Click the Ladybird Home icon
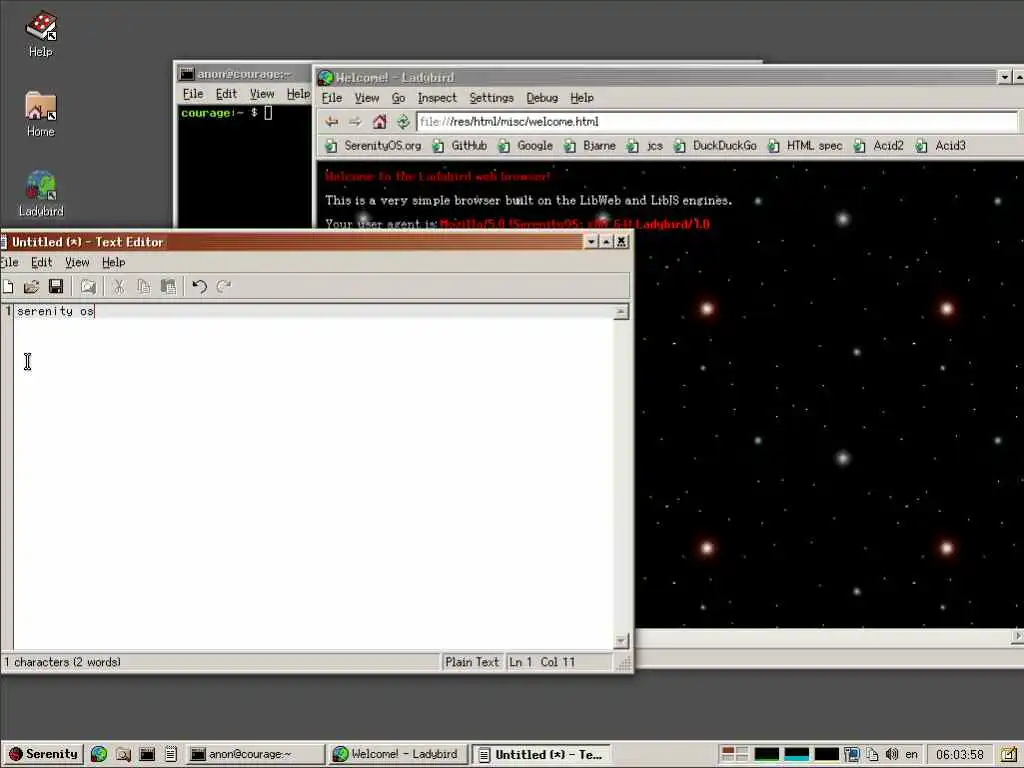Image resolution: width=1024 pixels, height=768 pixels. click(x=379, y=121)
